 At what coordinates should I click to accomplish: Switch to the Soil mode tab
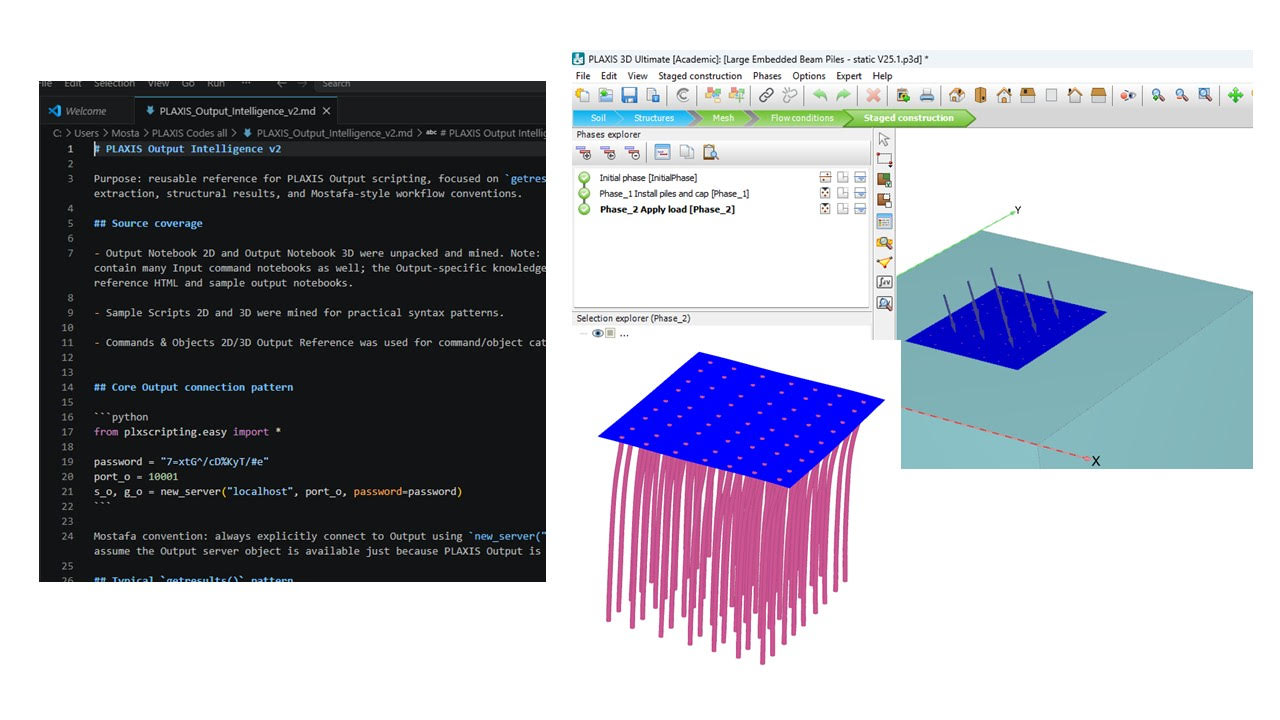599,118
